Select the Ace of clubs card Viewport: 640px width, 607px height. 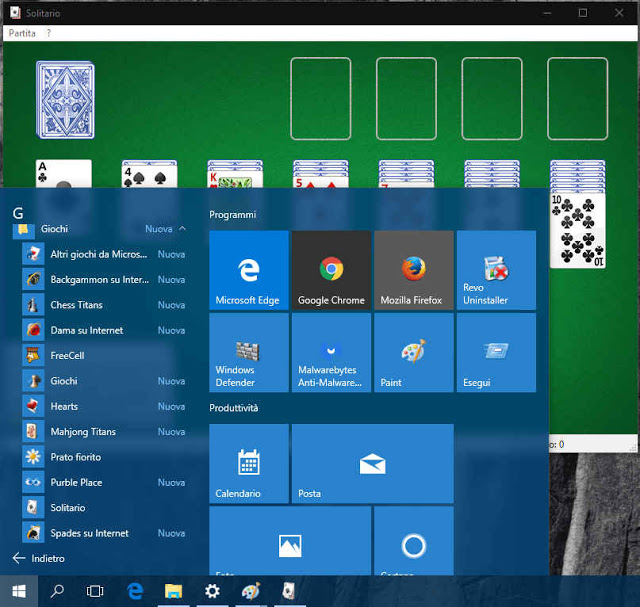coord(63,173)
